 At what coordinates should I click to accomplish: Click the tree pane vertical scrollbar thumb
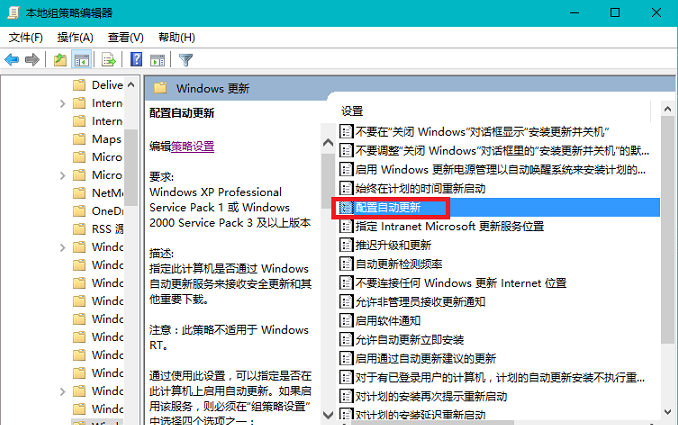point(131,166)
